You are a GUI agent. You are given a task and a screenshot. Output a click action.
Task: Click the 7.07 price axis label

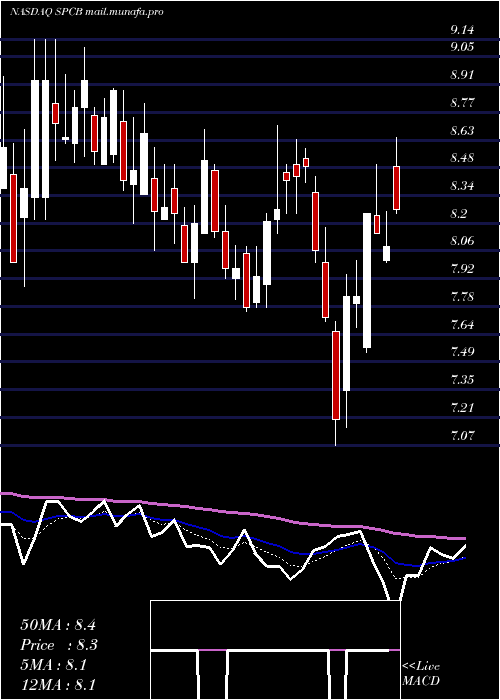click(462, 435)
